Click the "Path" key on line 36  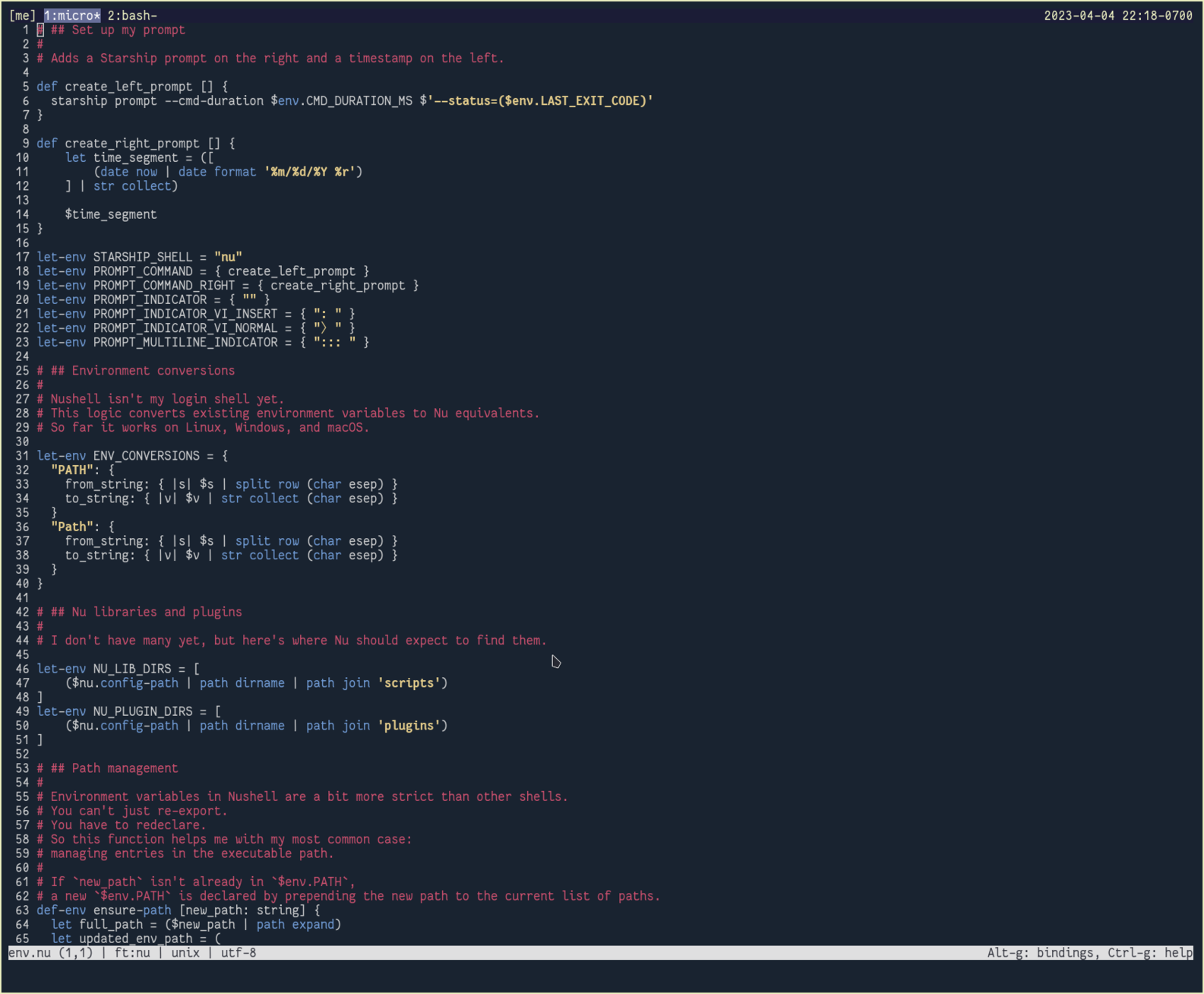click(x=72, y=527)
